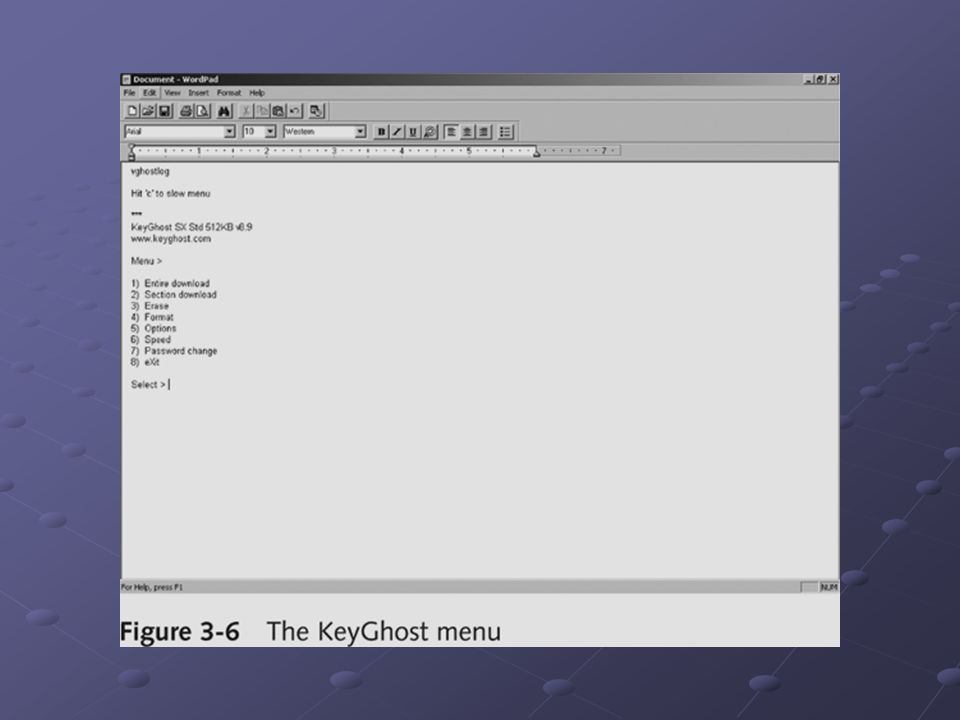This screenshot has height=720, width=960.
Task: Align text to the right
Action: click(484, 132)
